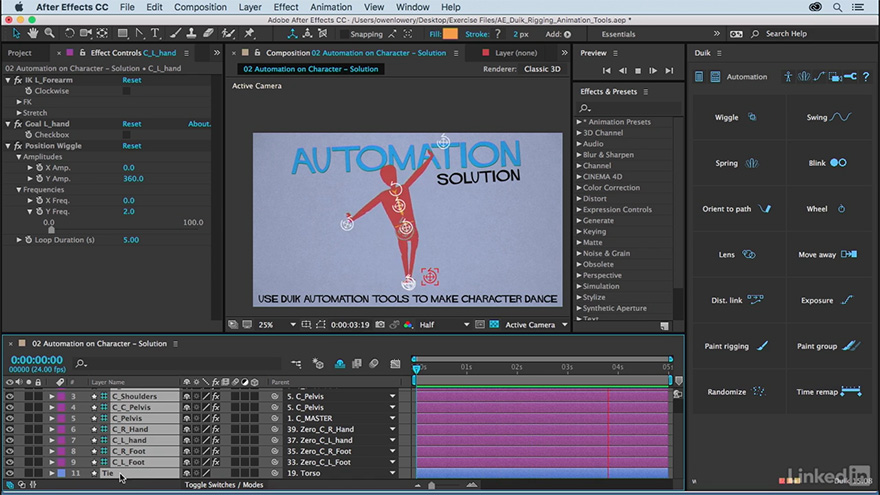This screenshot has width=880, height=495.
Task: Open the Animation menu
Action: click(x=331, y=7)
